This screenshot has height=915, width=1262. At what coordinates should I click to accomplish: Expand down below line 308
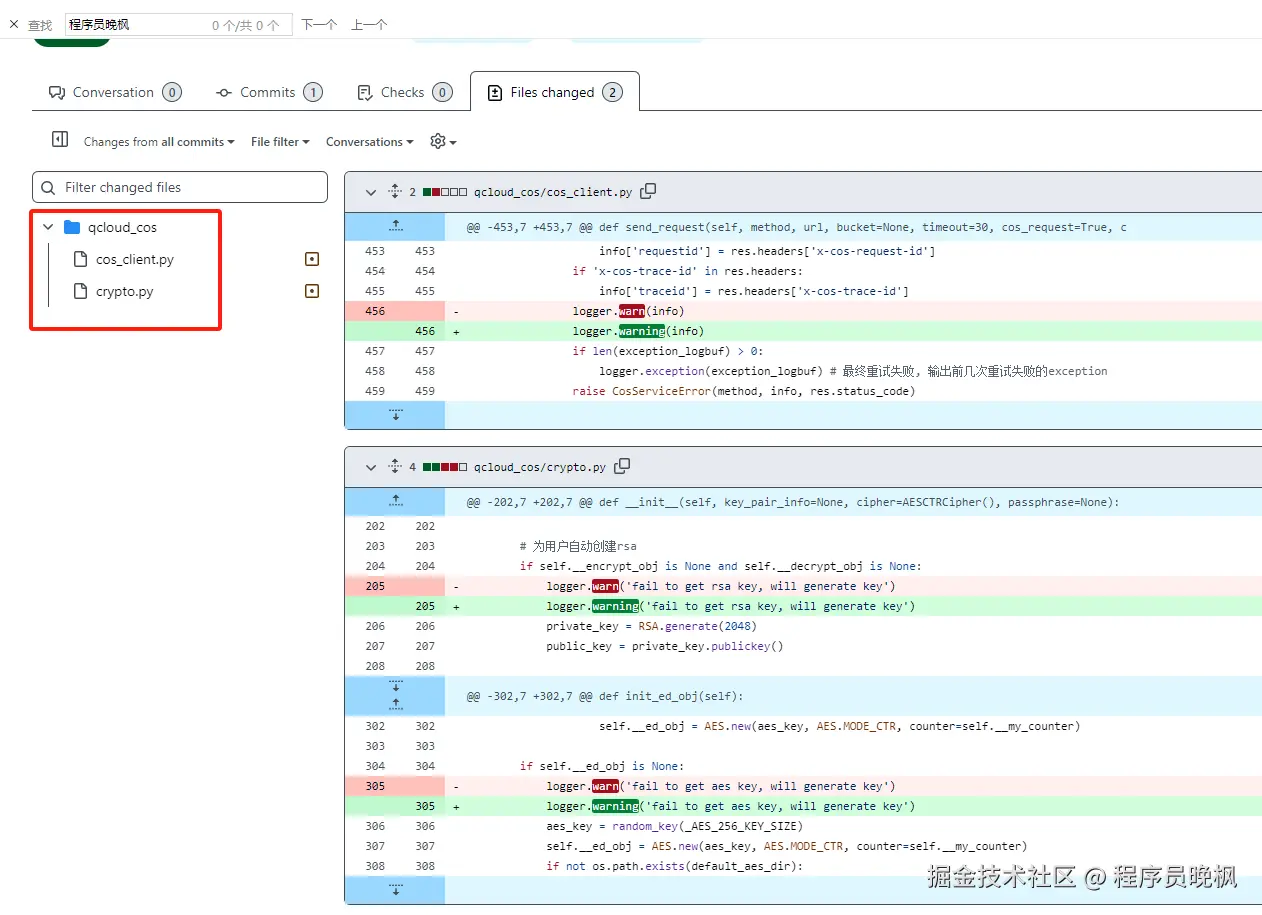coord(395,890)
